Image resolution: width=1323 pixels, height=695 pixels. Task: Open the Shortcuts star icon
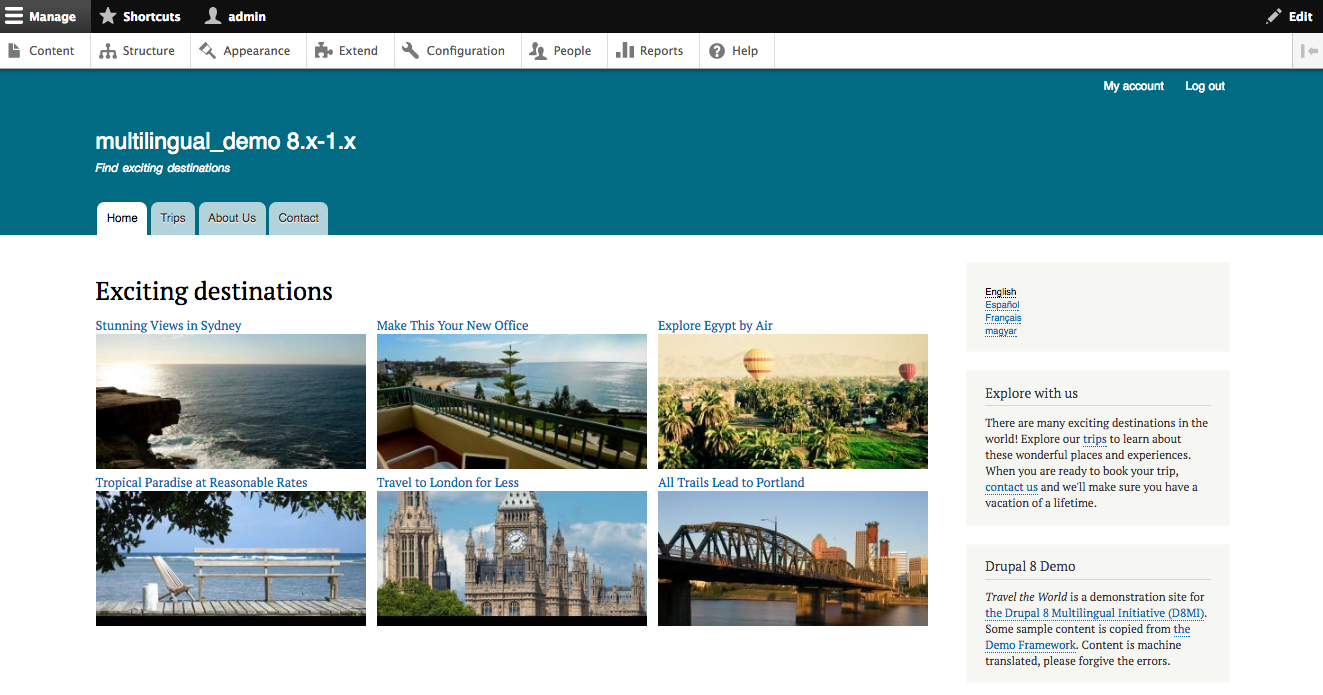tap(108, 16)
